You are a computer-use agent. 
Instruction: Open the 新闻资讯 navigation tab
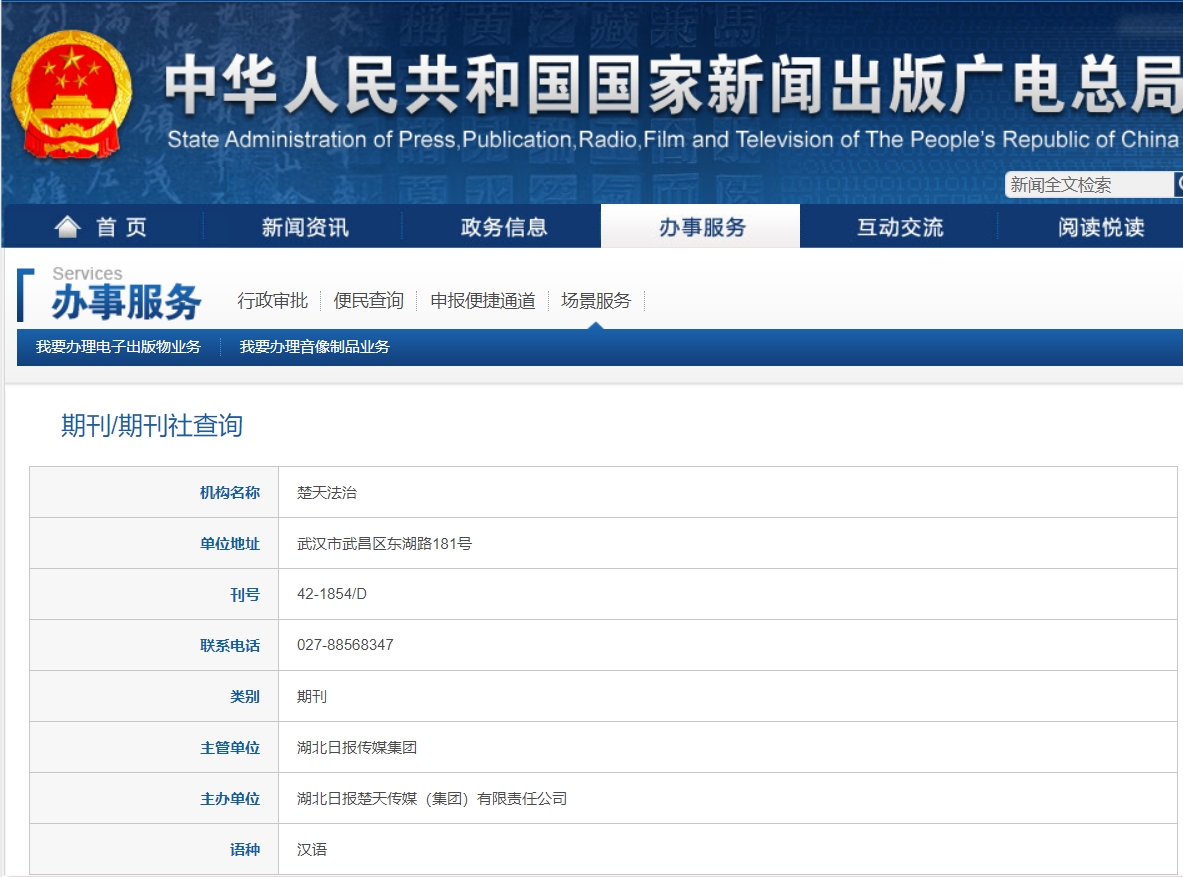[x=305, y=227]
